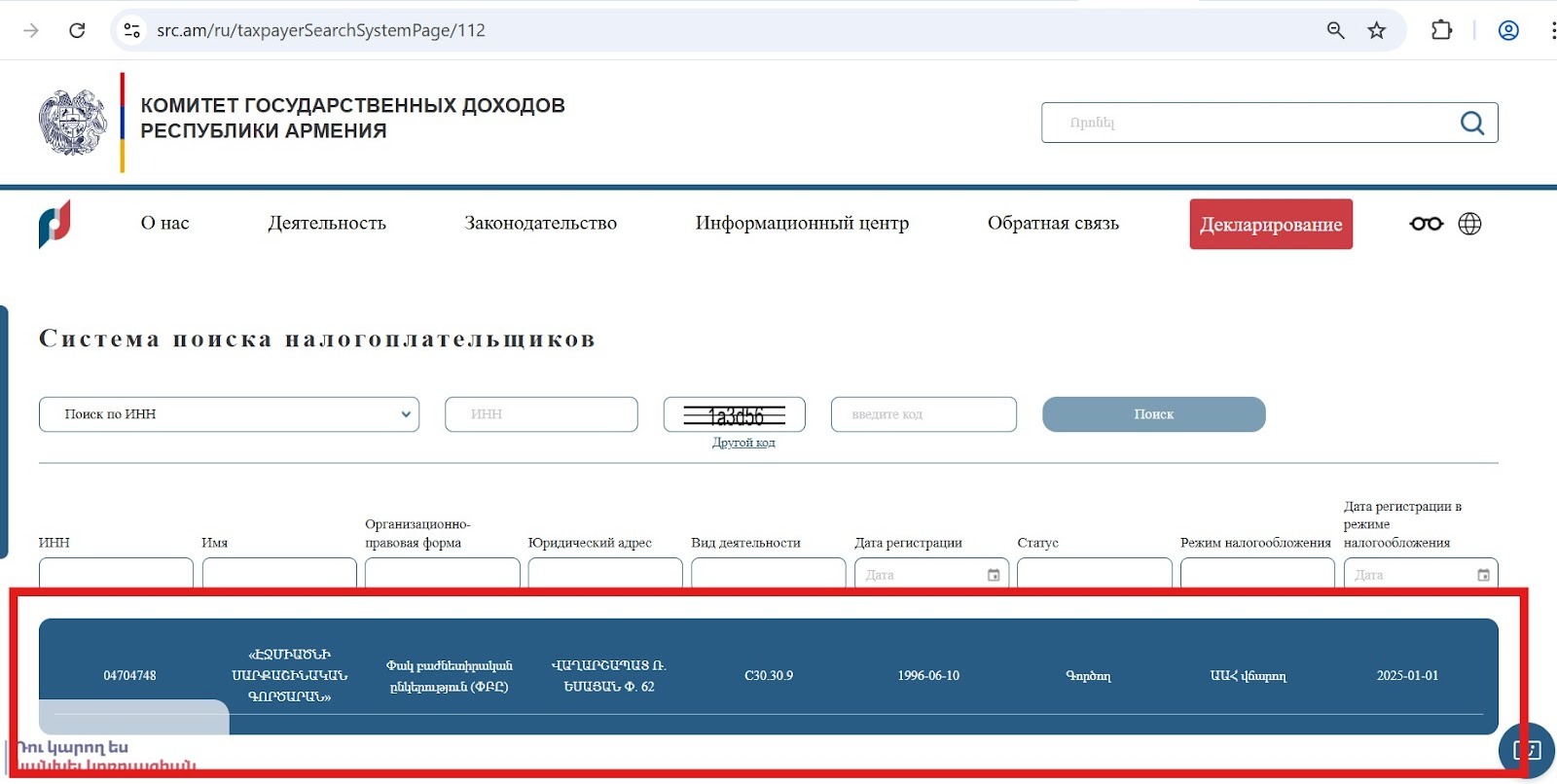Toggle the accessibility glasses icon

click(1426, 224)
